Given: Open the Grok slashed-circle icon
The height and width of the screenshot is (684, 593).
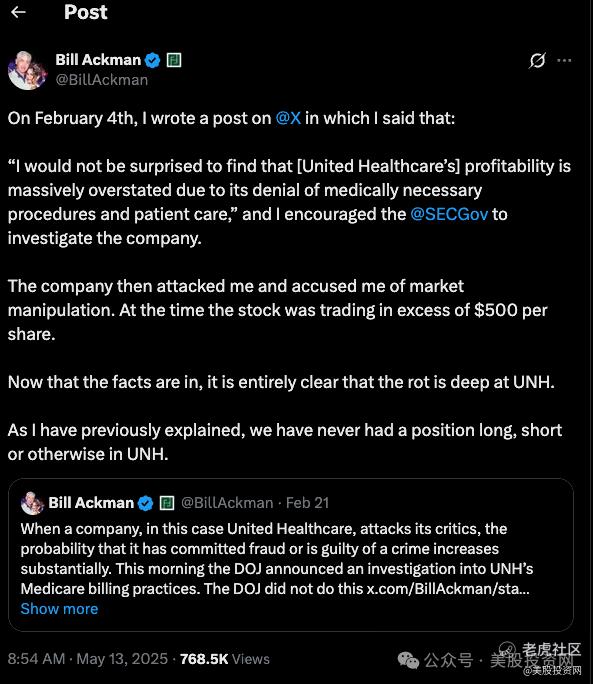Looking at the screenshot, I should pos(537,60).
